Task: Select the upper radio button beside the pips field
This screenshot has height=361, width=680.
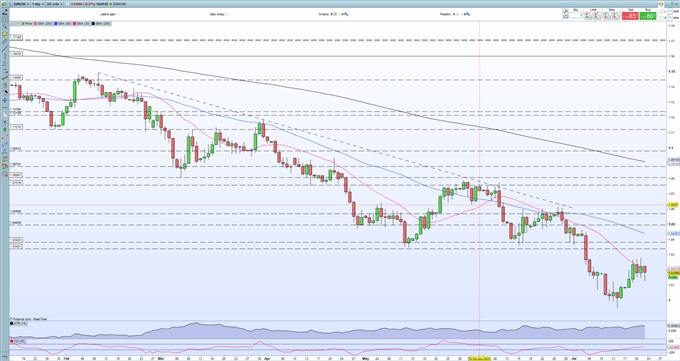Action: click(661, 11)
